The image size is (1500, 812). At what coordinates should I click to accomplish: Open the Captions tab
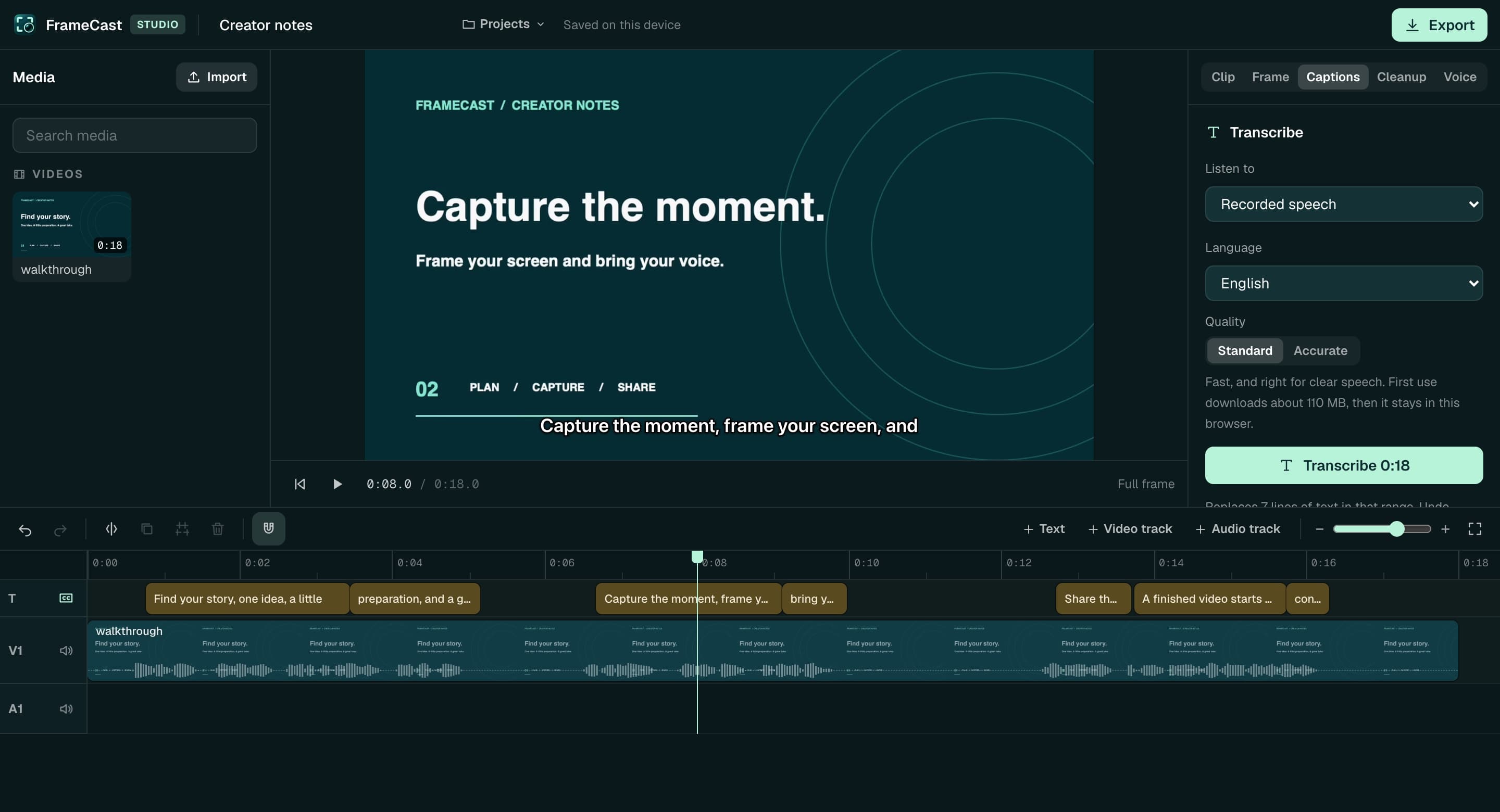[x=1333, y=77]
